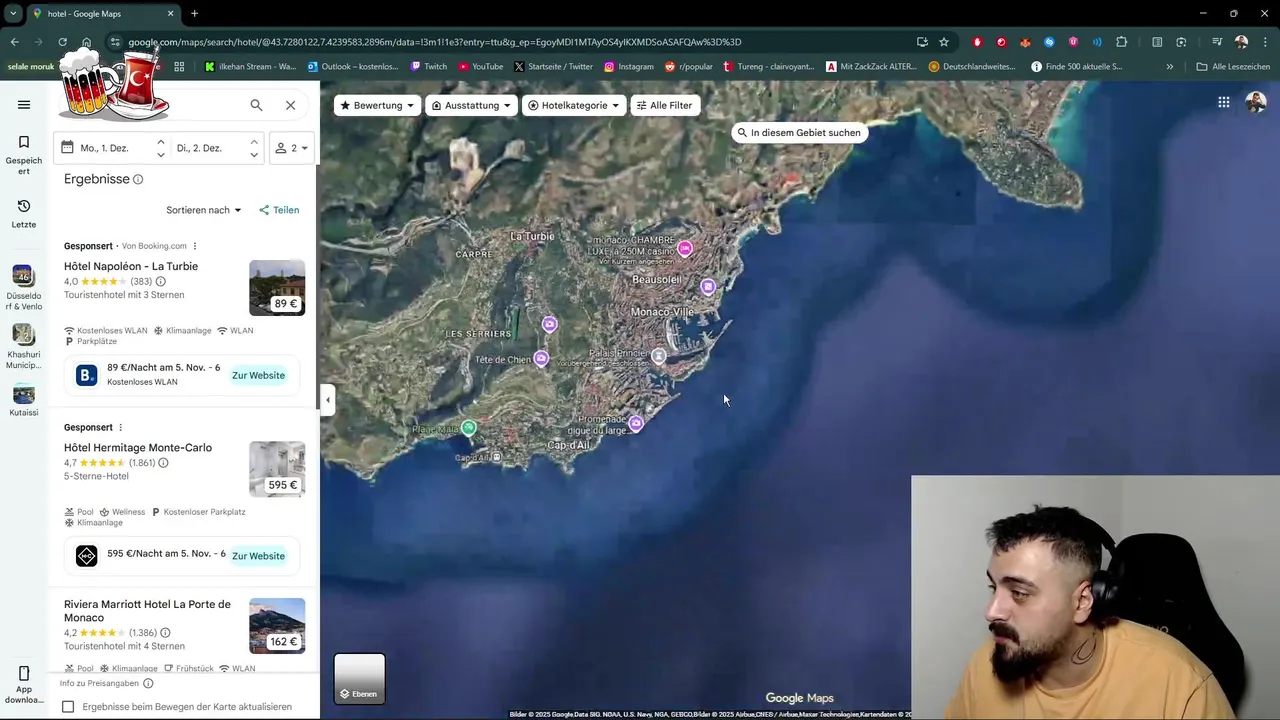Increase check-in date with up arrow
1280x720 pixels.
161,142
